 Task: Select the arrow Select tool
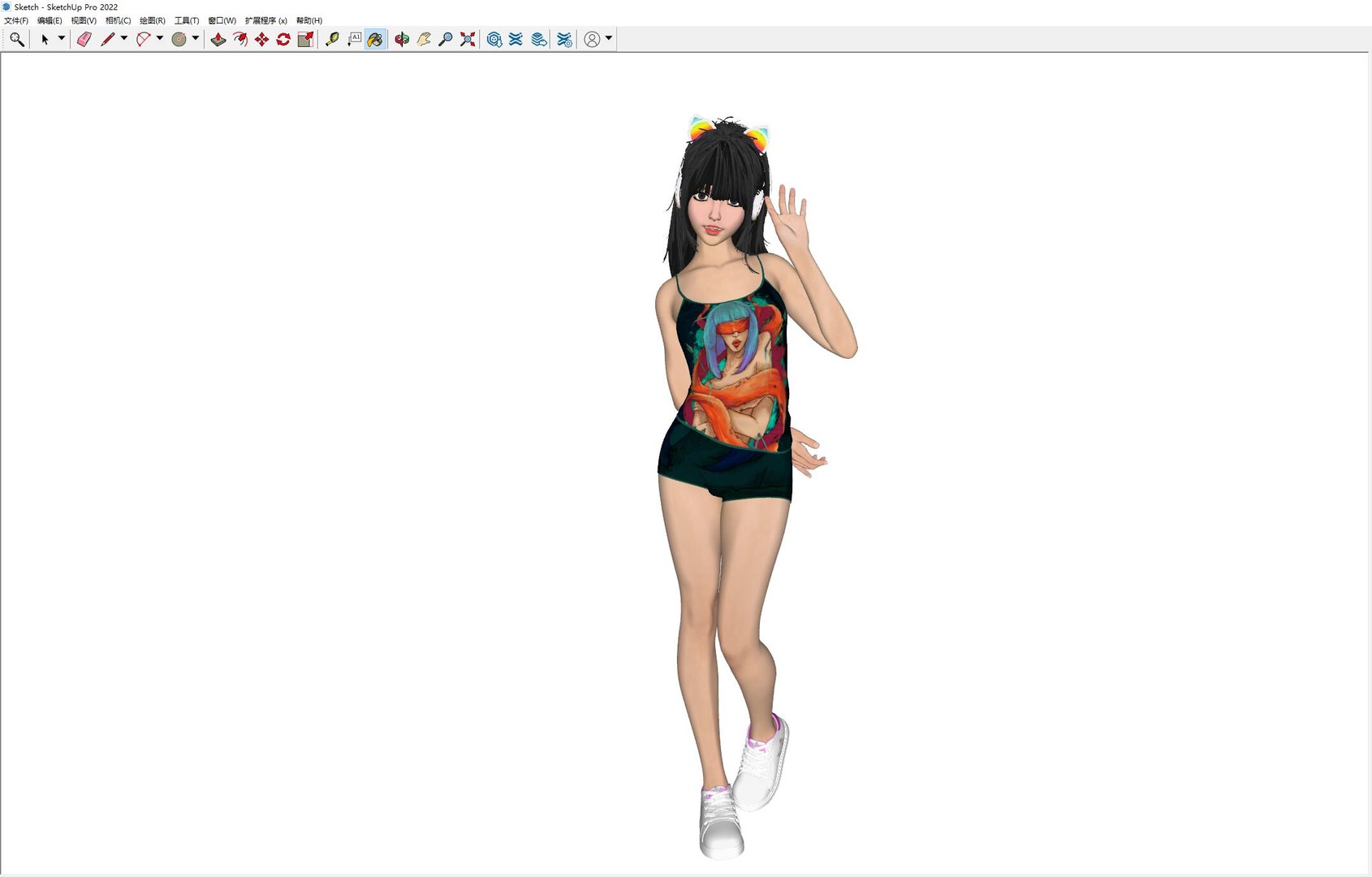[45, 39]
